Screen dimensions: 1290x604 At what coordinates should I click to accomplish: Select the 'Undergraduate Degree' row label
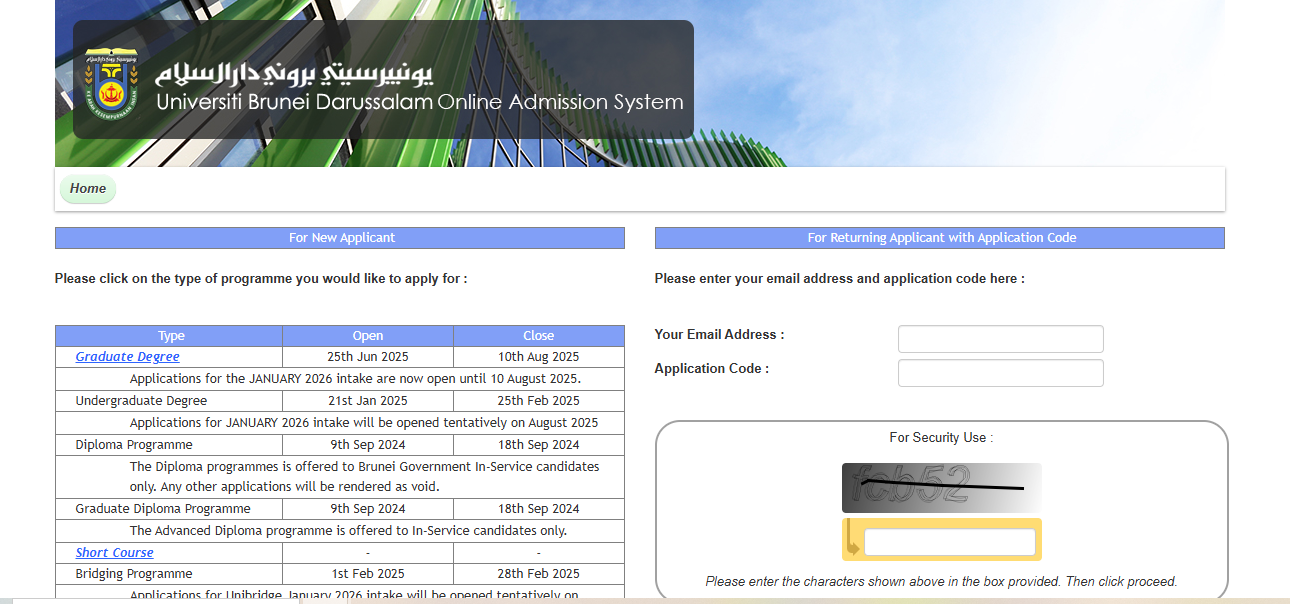point(142,401)
